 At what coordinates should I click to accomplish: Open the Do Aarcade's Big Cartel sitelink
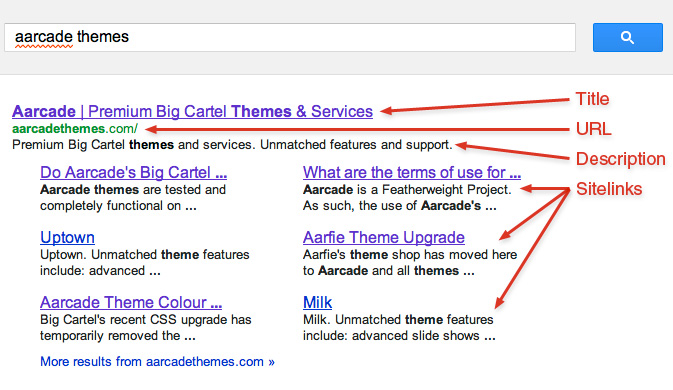(133, 172)
